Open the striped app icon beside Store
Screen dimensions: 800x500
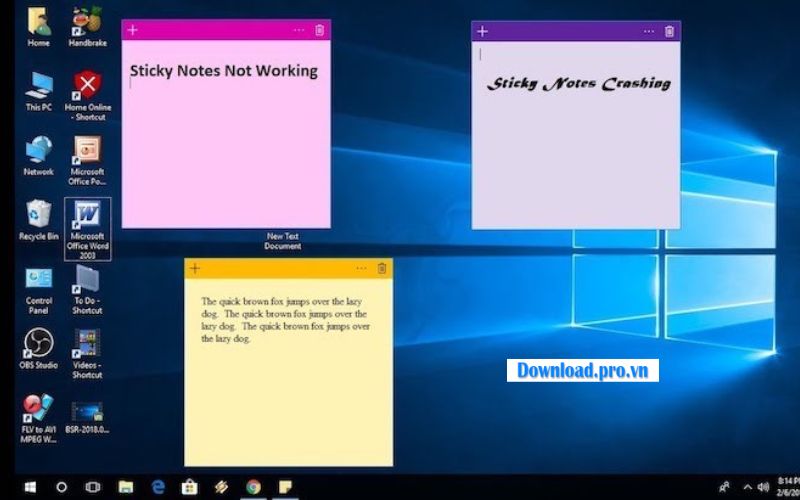coord(221,487)
